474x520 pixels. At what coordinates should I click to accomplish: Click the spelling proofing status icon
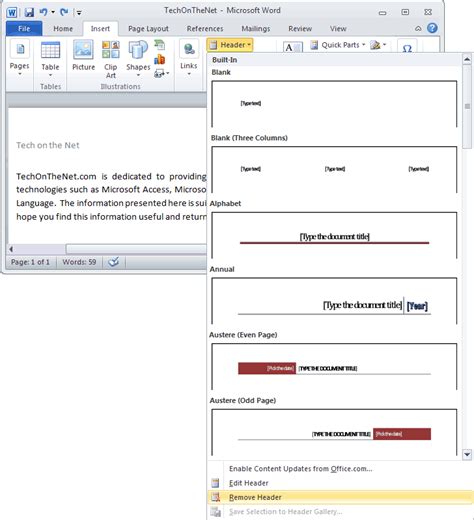114,262
